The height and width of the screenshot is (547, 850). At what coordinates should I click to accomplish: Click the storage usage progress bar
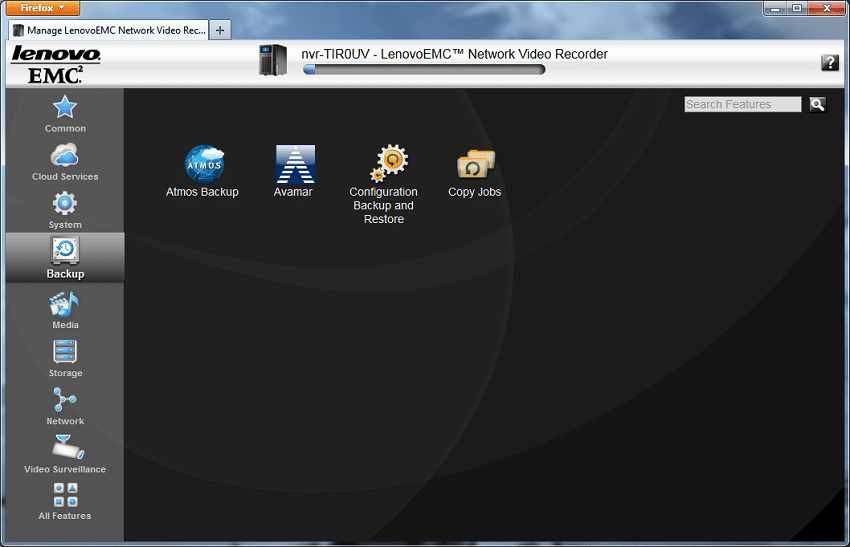click(x=424, y=69)
